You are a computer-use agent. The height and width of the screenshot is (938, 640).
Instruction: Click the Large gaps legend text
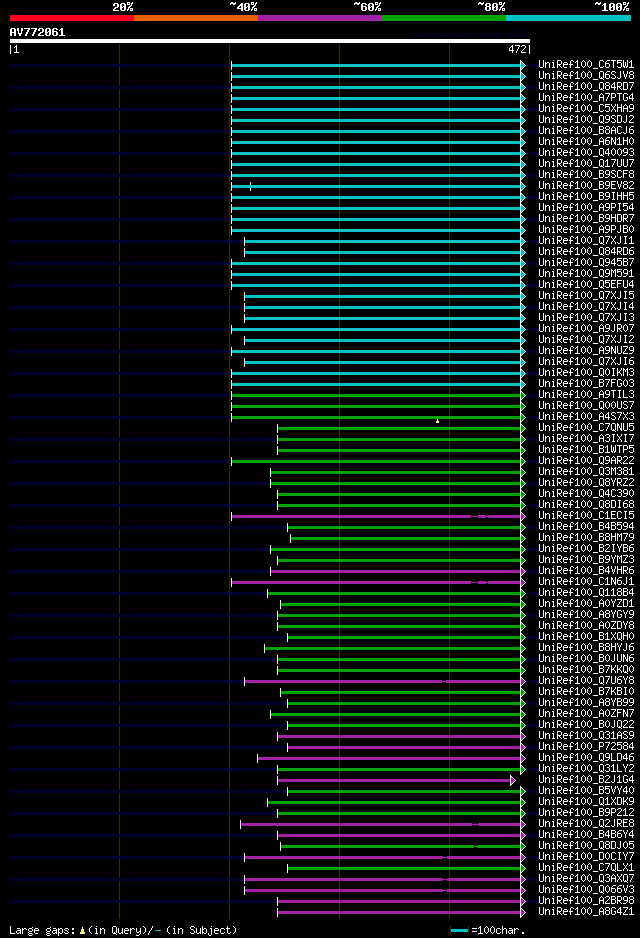(123, 930)
